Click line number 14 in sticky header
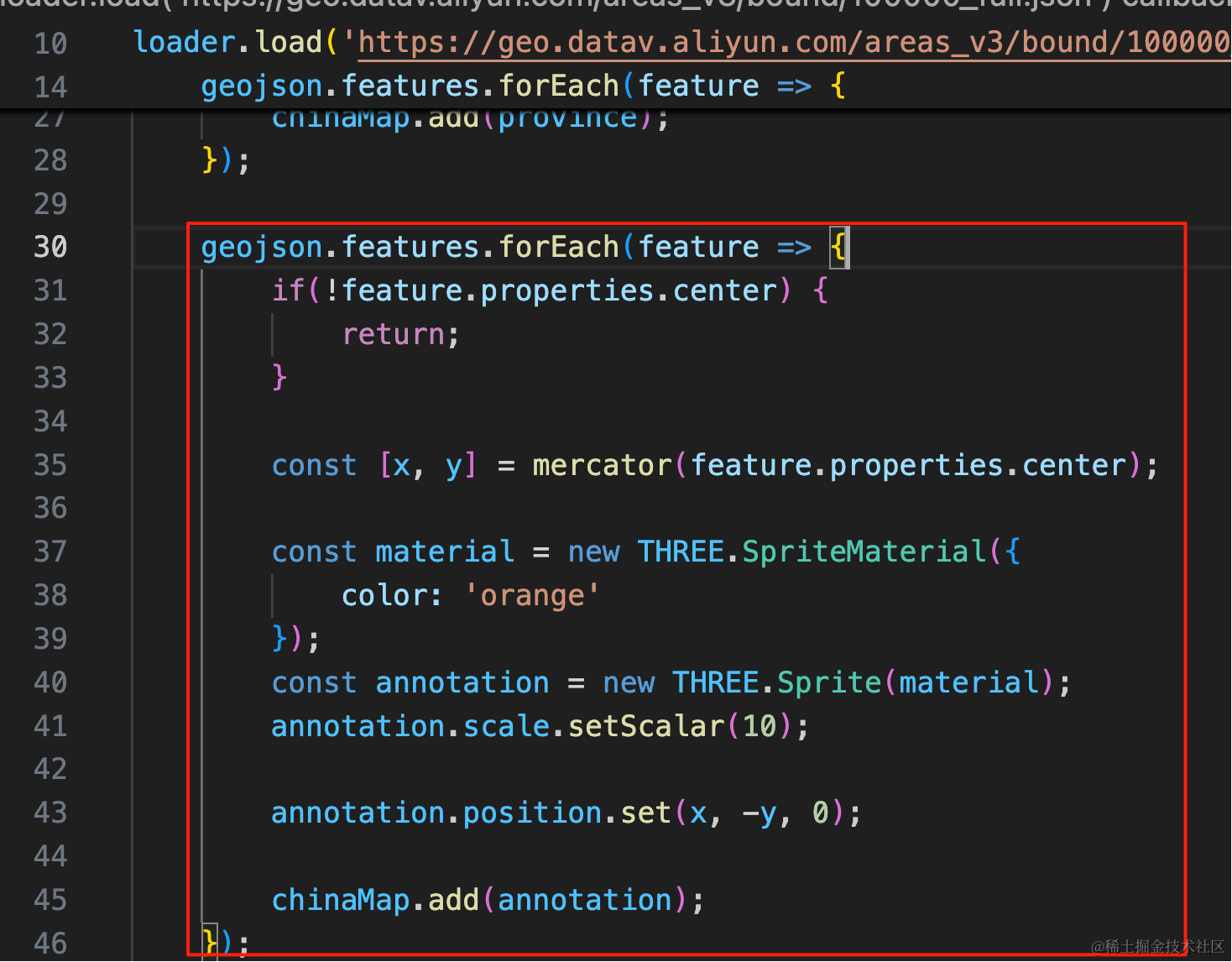This screenshot has height=962, width=1232. click(50, 86)
